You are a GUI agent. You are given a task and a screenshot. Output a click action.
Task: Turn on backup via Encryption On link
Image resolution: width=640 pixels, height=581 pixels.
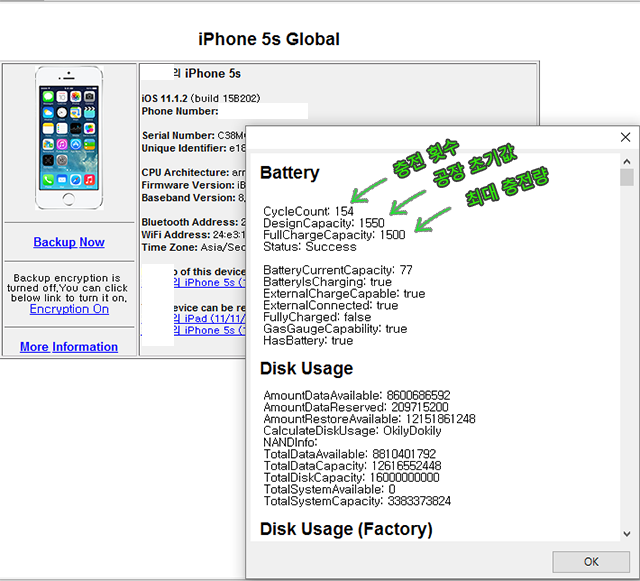(69, 309)
